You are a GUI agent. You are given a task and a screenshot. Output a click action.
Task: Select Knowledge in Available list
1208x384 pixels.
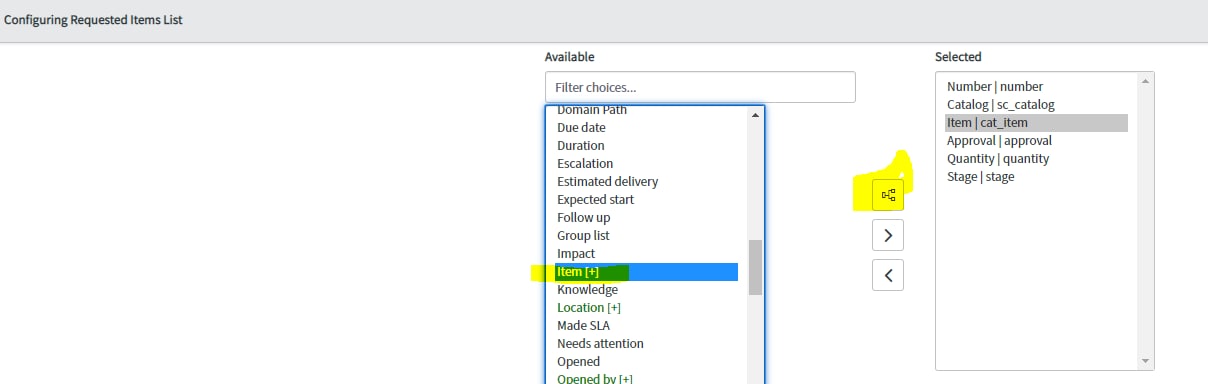point(647,290)
